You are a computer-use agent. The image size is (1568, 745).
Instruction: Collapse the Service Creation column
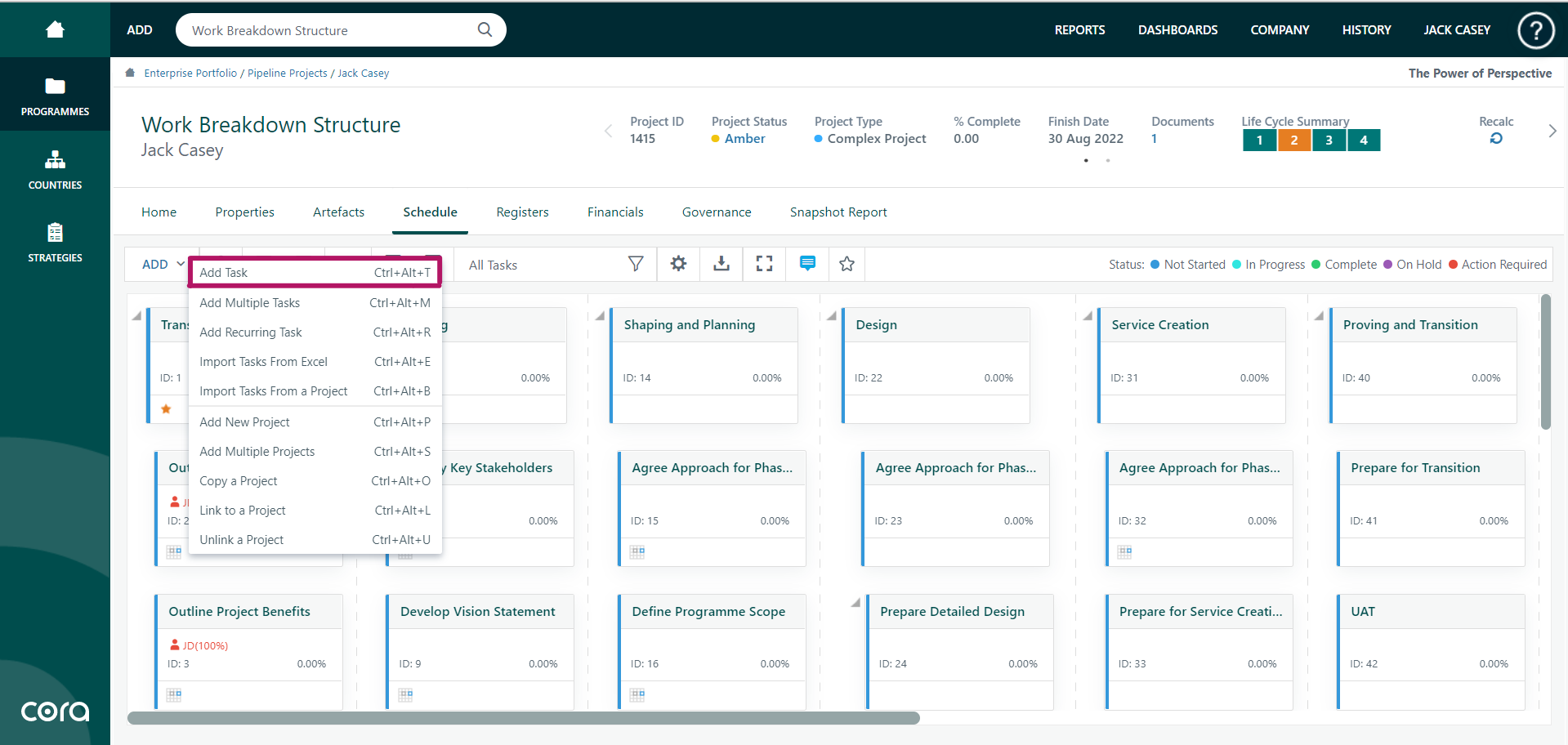[x=1088, y=315]
